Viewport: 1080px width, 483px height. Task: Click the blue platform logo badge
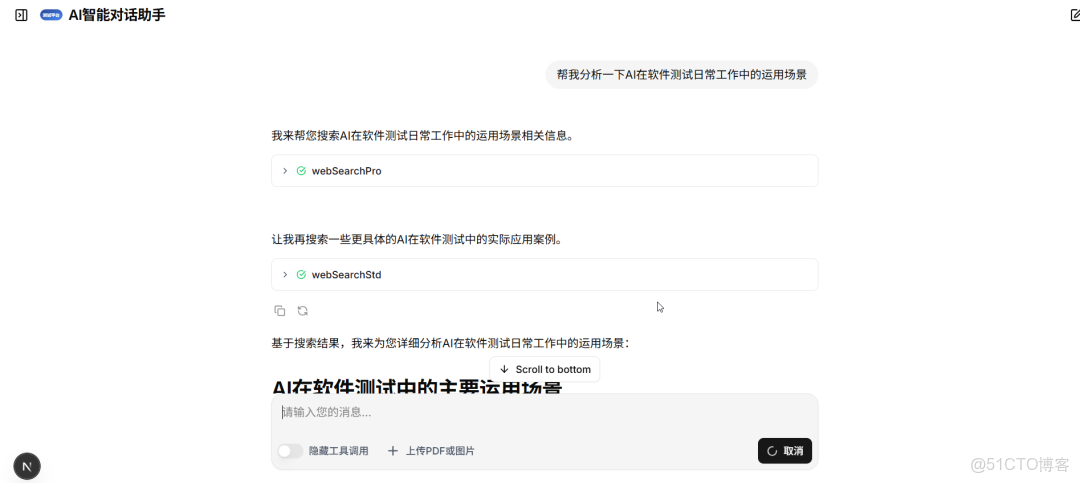52,15
